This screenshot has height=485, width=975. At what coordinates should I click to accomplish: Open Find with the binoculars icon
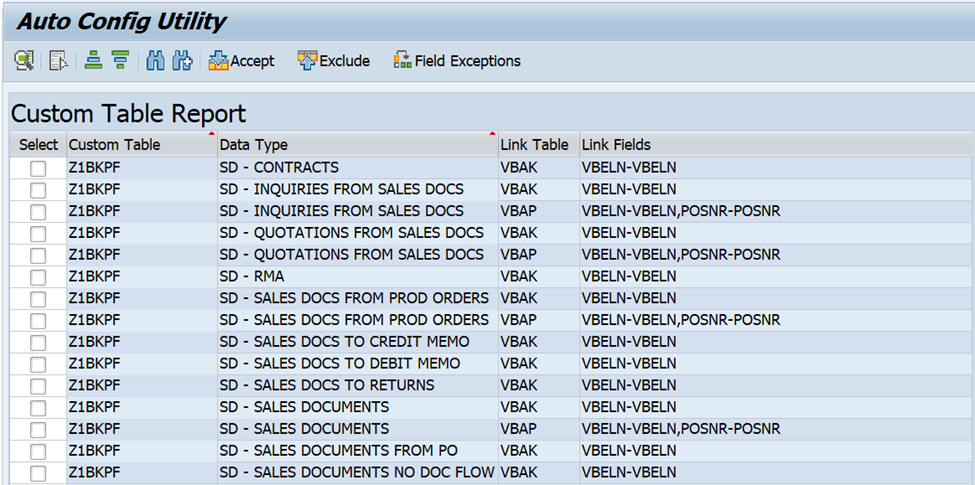[x=155, y=61]
